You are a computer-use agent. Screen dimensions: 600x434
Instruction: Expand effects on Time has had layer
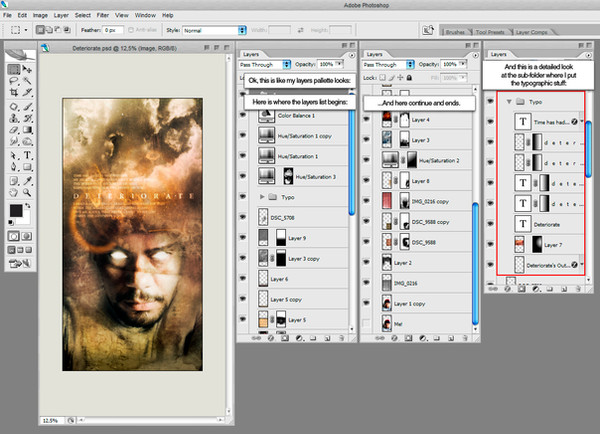(x=582, y=122)
